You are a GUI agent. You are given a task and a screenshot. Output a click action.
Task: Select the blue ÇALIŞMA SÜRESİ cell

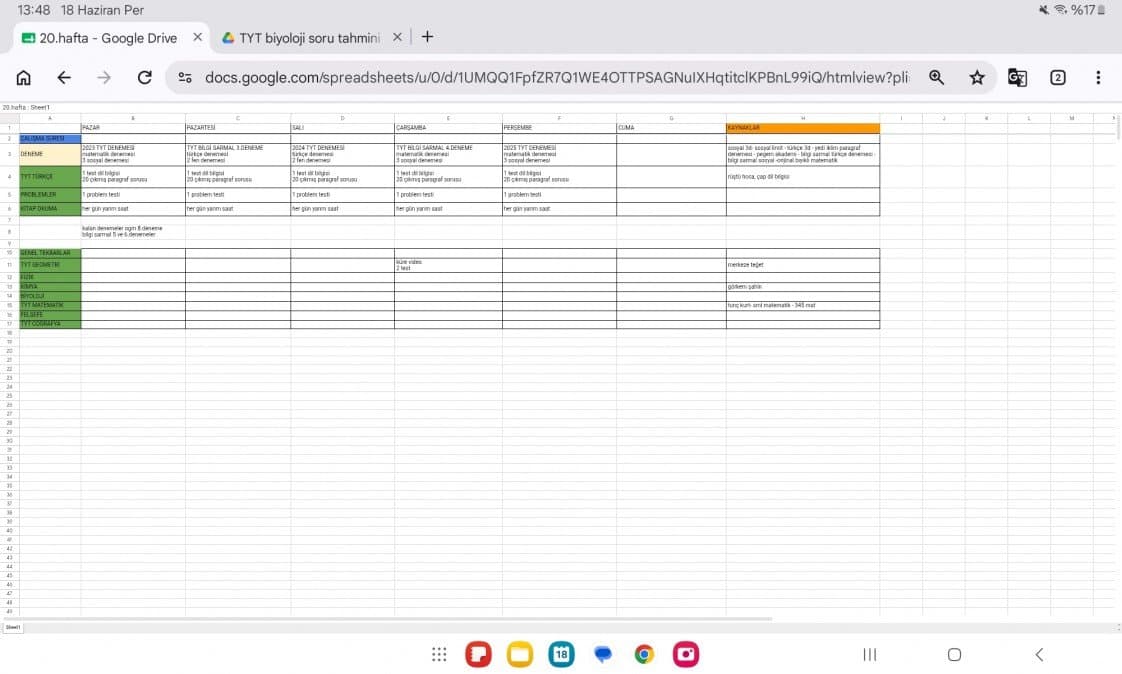point(50,138)
